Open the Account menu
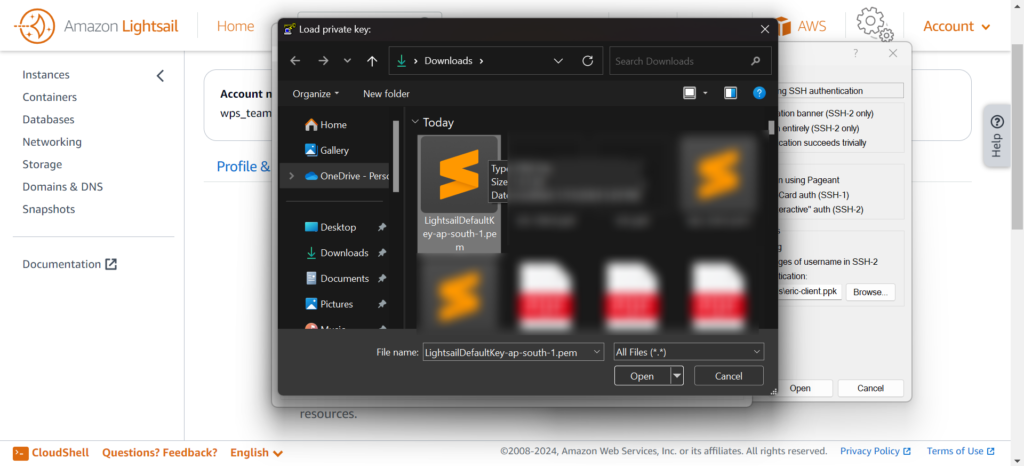Viewport: 1024px width, 466px height. point(957,26)
